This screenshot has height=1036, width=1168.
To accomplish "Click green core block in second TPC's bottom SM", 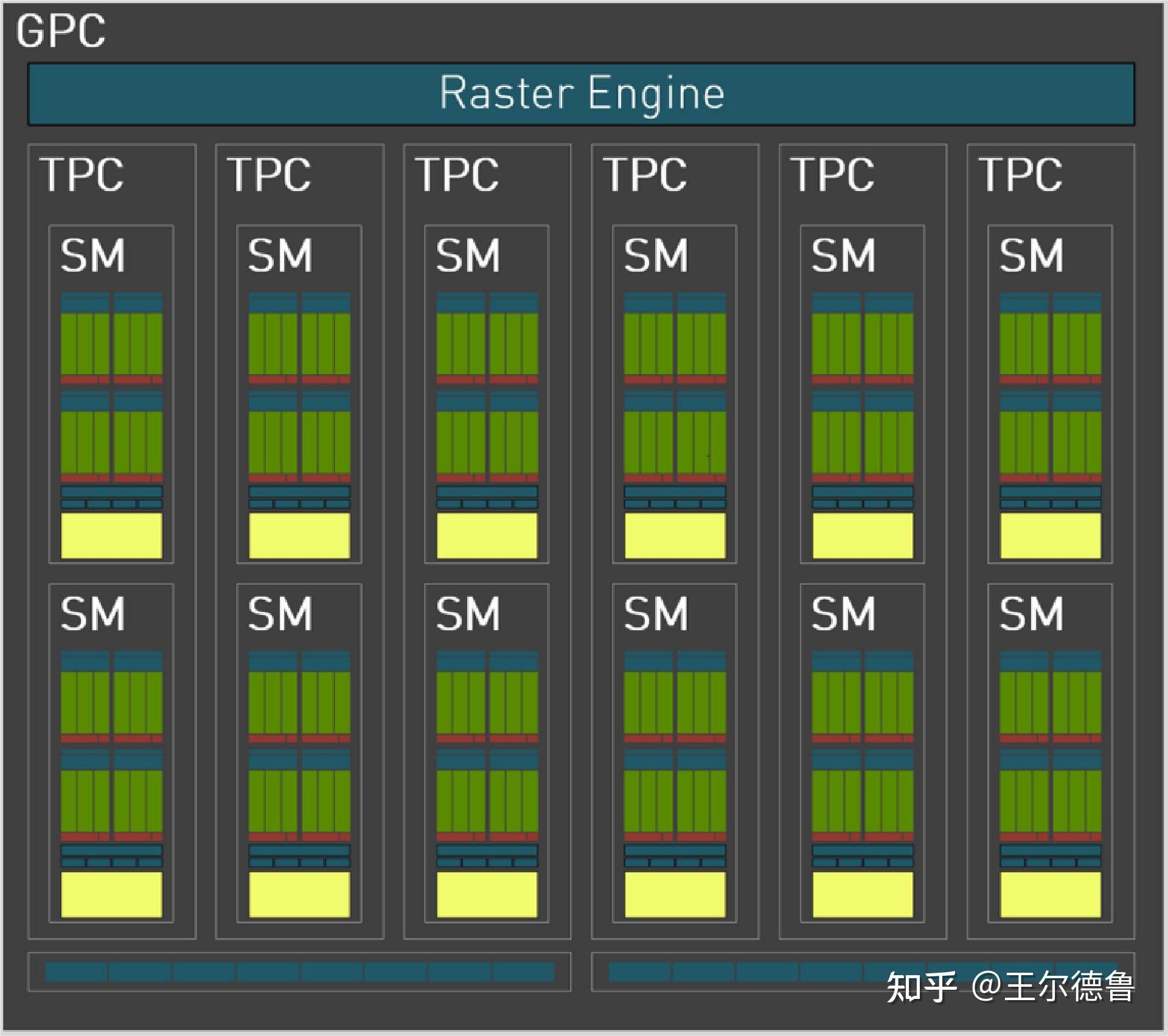I will click(273, 703).
